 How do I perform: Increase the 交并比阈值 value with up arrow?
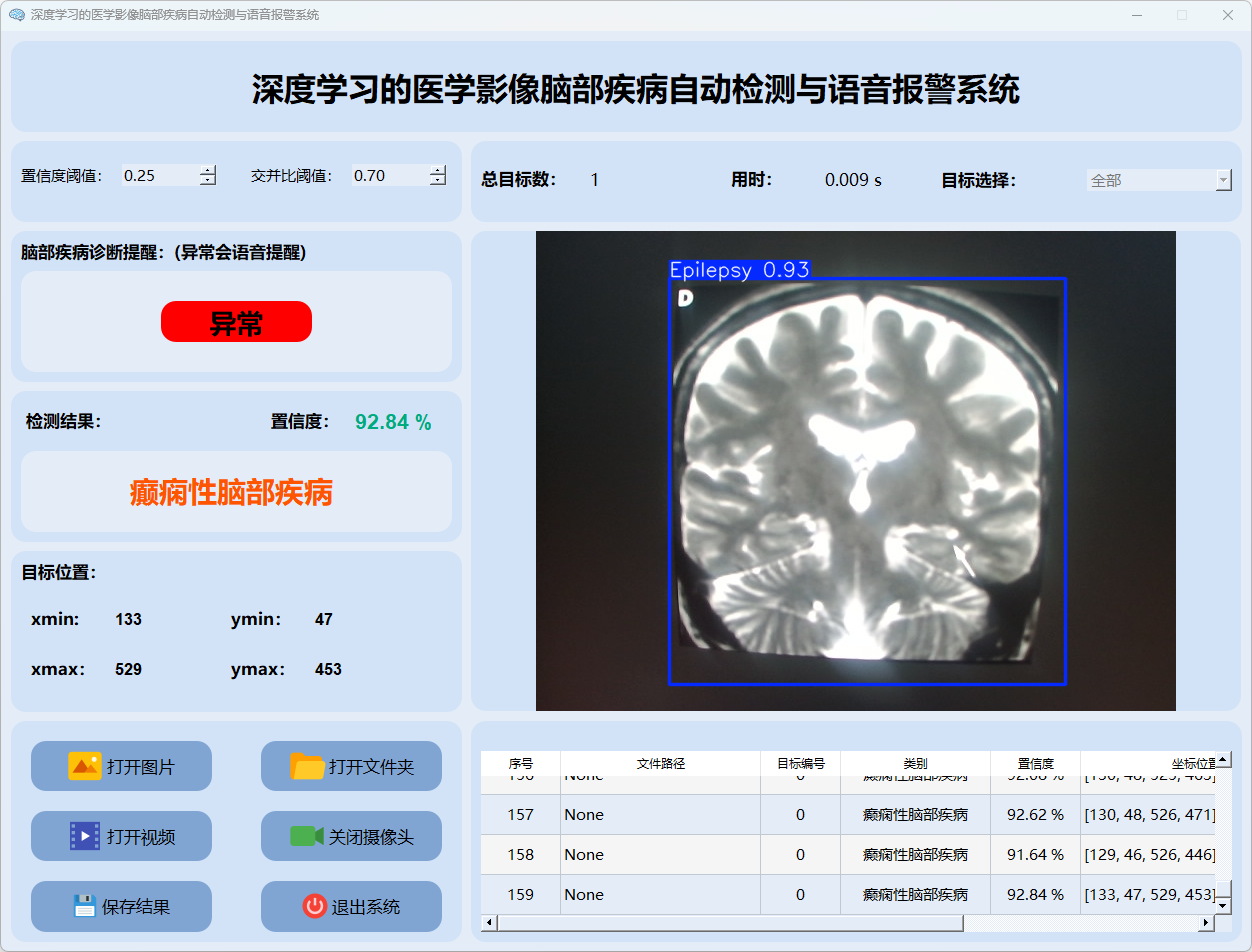click(437, 170)
